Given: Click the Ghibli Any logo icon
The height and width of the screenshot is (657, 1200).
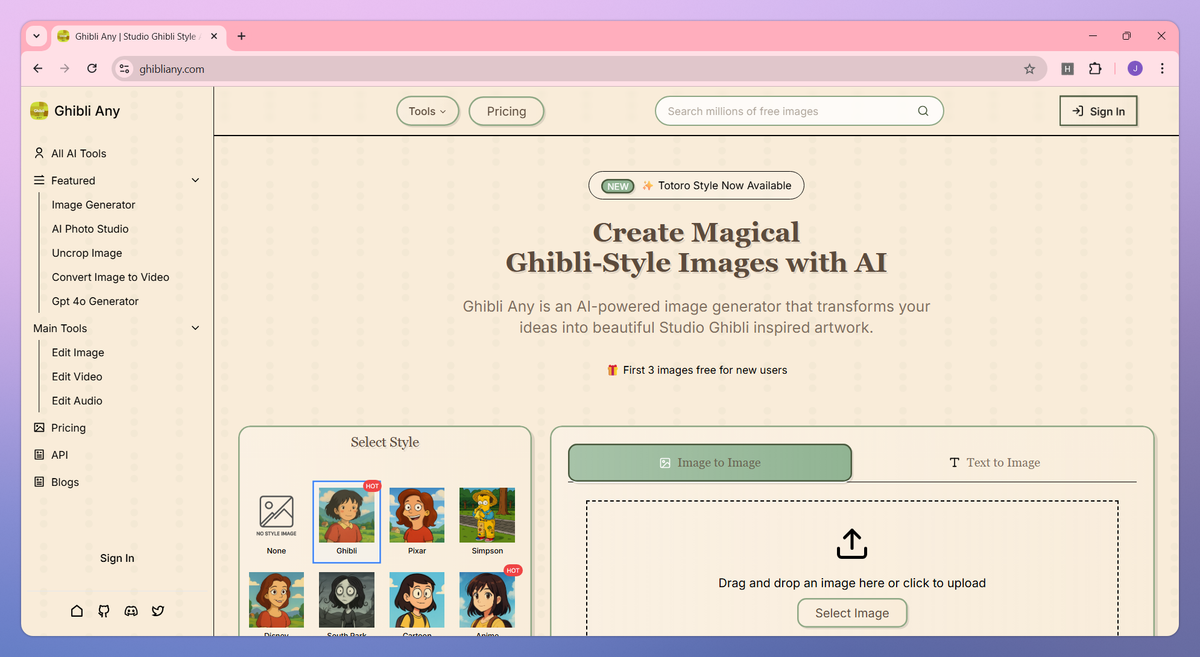Looking at the screenshot, I should [x=39, y=111].
